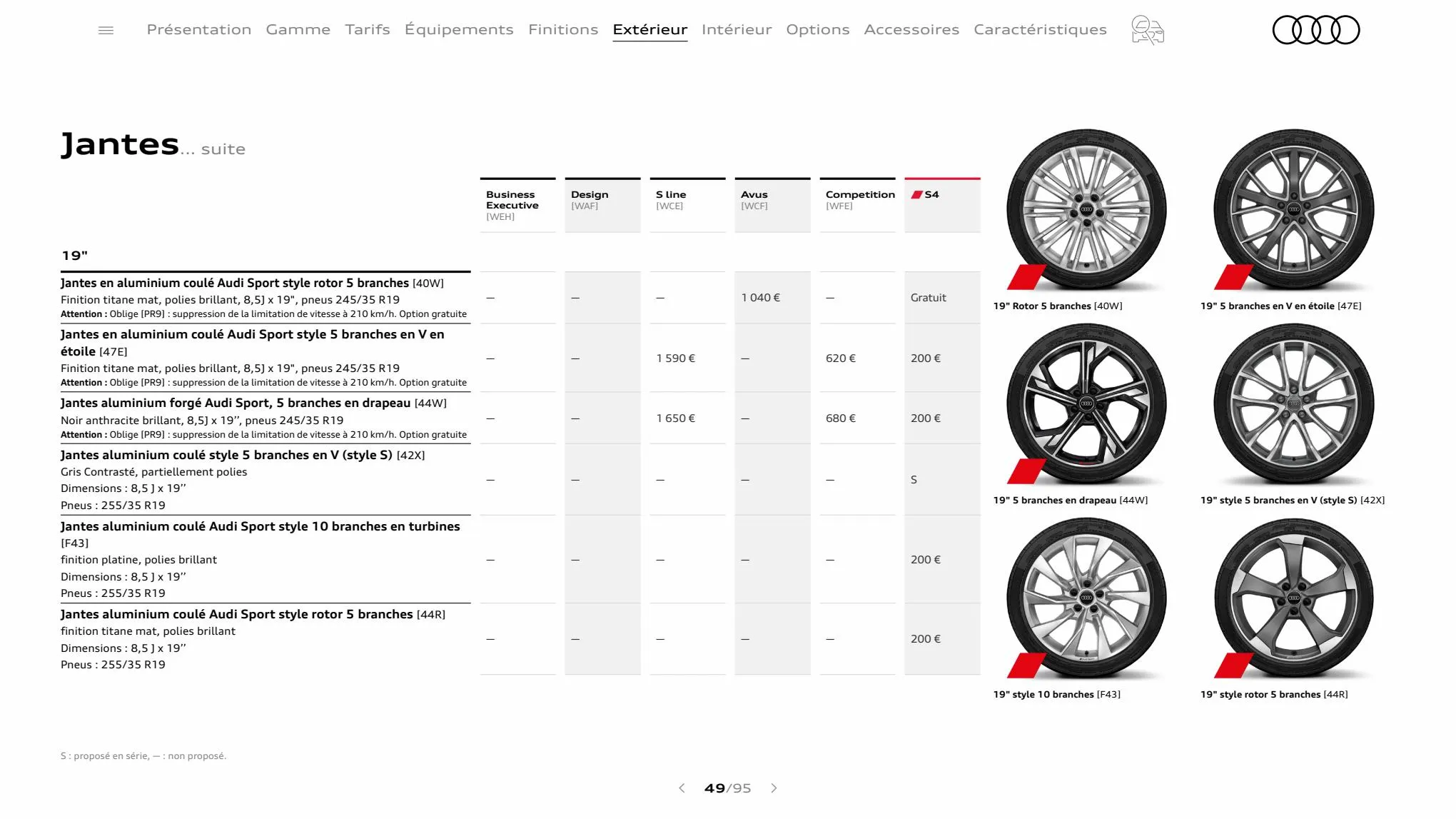1456x819 pixels.
Task: Go to previous page arrow
Action: tap(682, 788)
